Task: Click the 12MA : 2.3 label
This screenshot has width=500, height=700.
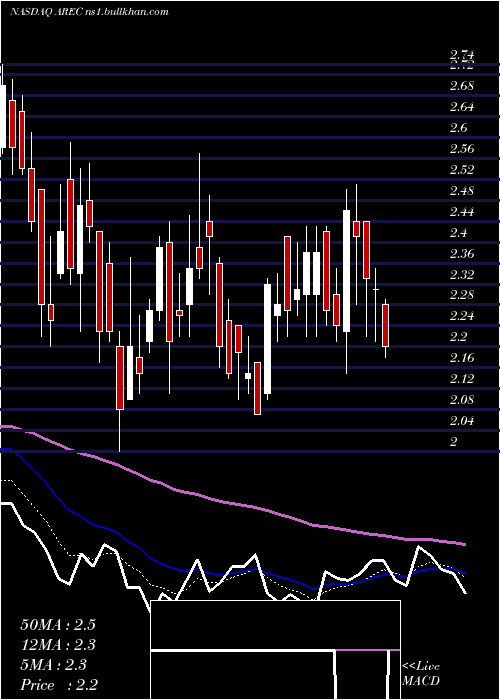Action: coord(58,645)
